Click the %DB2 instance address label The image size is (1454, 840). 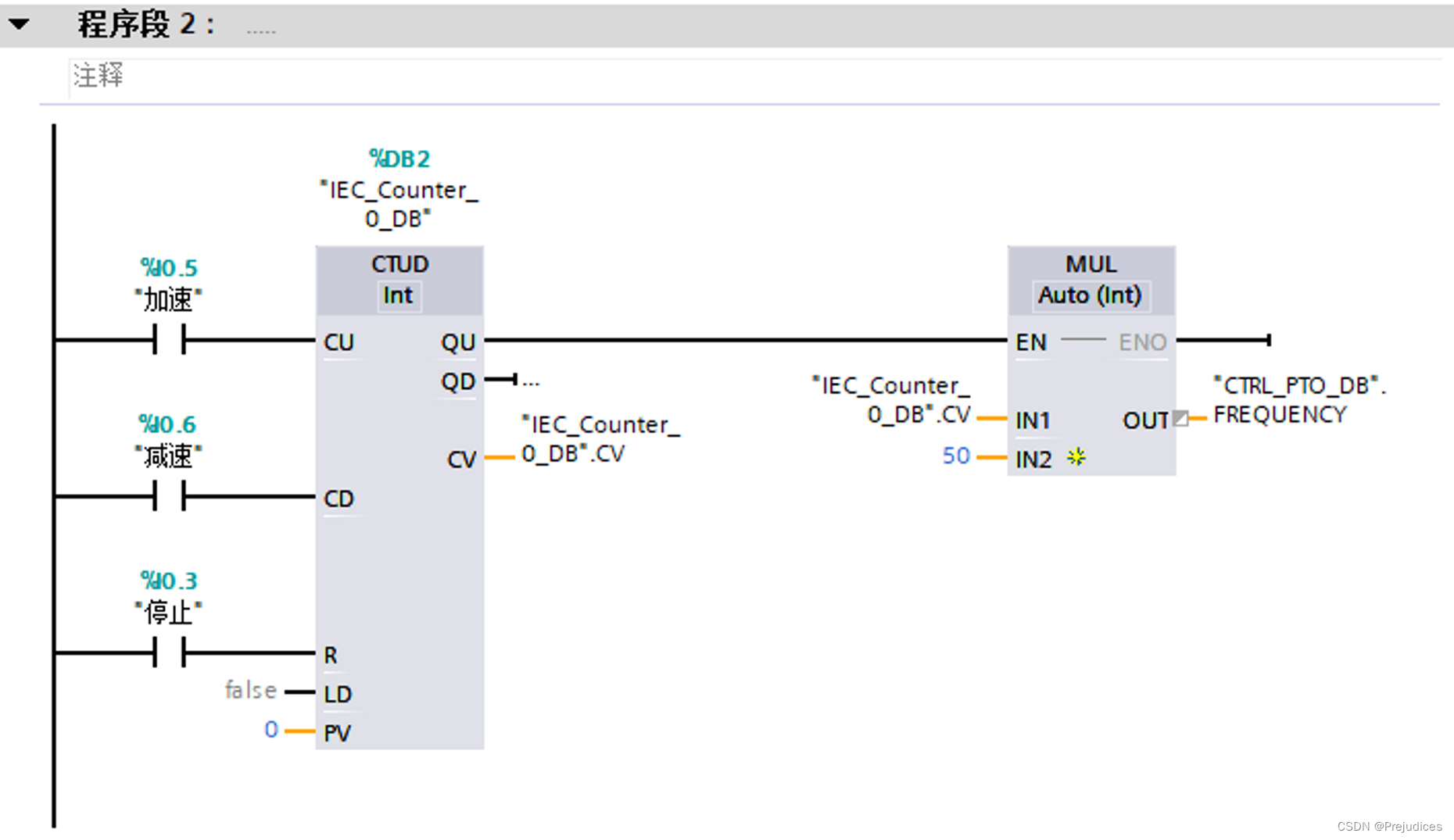point(399,159)
